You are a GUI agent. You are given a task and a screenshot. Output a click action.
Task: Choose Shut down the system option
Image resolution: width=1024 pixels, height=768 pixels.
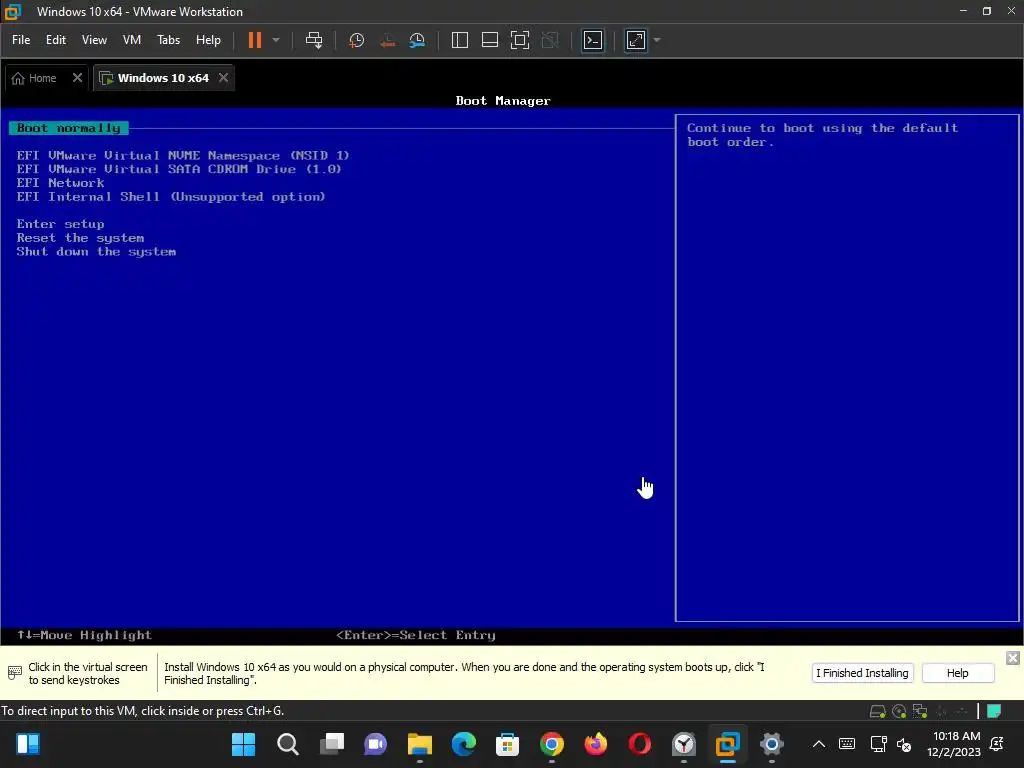pyautogui.click(x=96, y=251)
